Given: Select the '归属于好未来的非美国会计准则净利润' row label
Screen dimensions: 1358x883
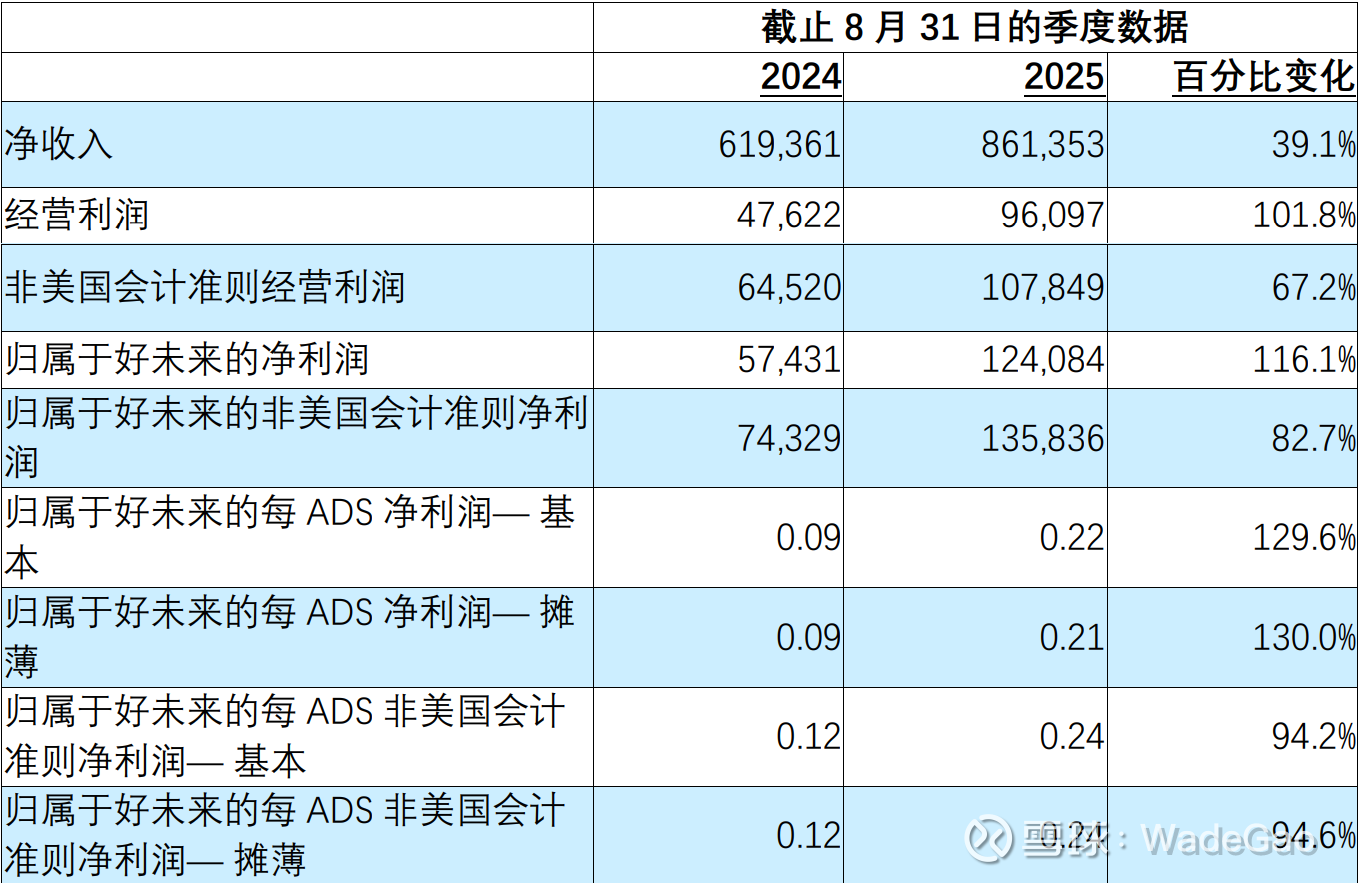Looking at the screenshot, I should [296, 437].
